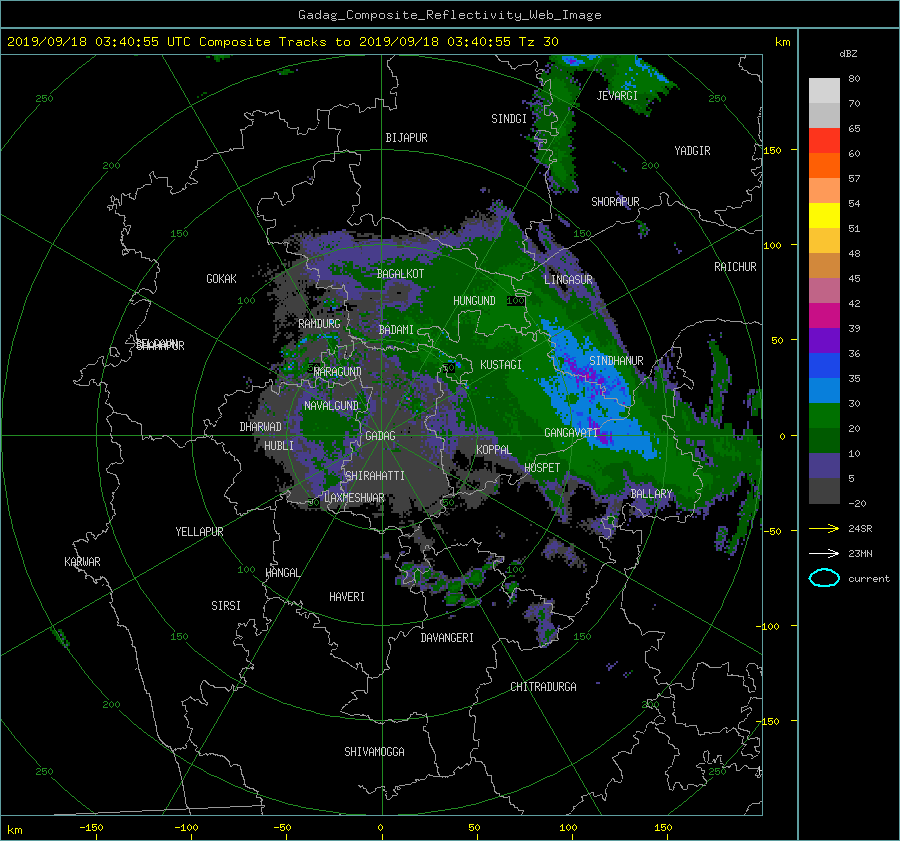Click the yellow 24SR arrow legend icon

pyautogui.click(x=824, y=528)
